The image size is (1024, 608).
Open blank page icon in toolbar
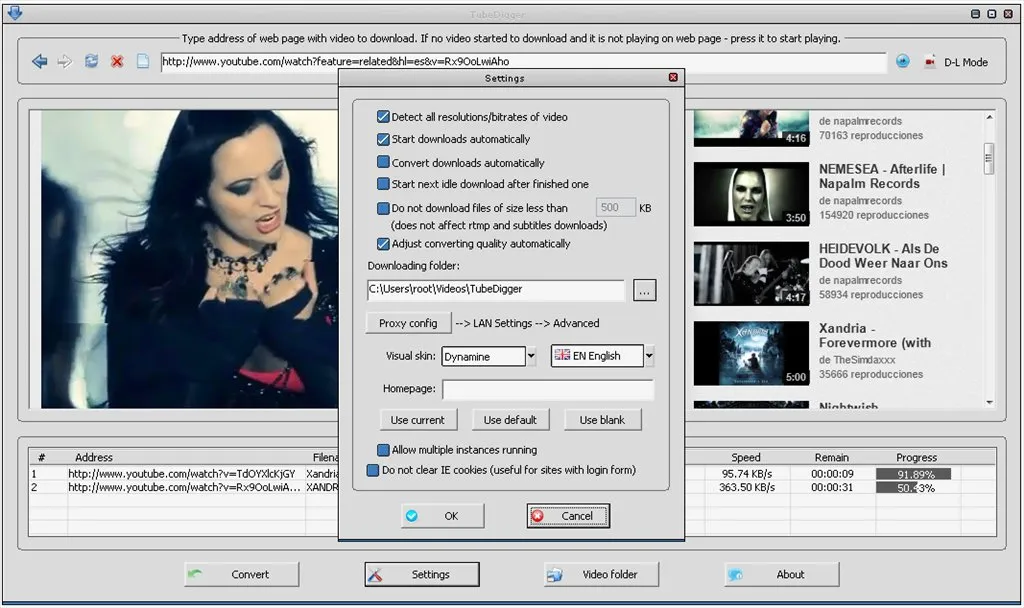[142, 61]
